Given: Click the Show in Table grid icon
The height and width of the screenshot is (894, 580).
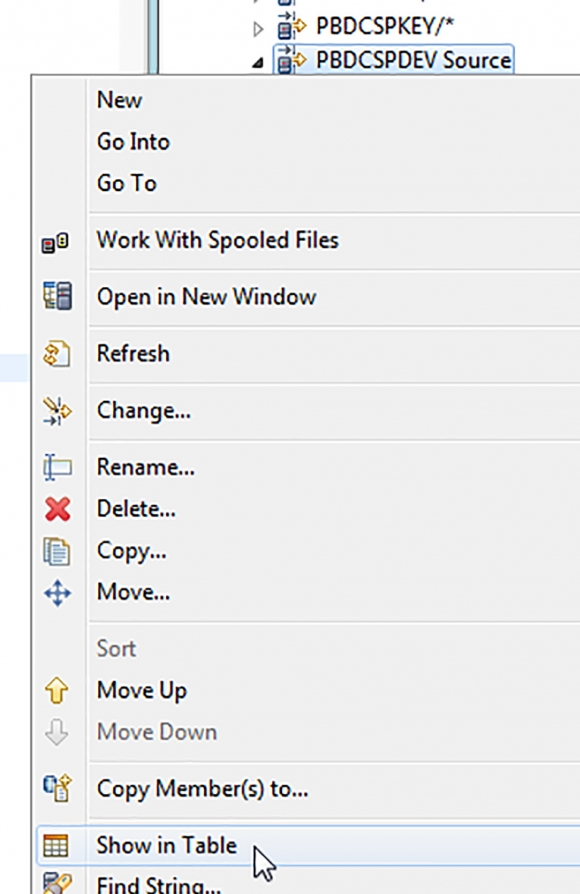Looking at the screenshot, I should [56, 846].
